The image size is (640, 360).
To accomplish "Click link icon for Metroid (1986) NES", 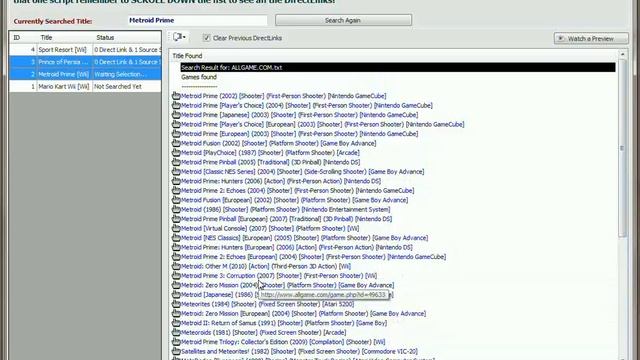I will 176,209.
